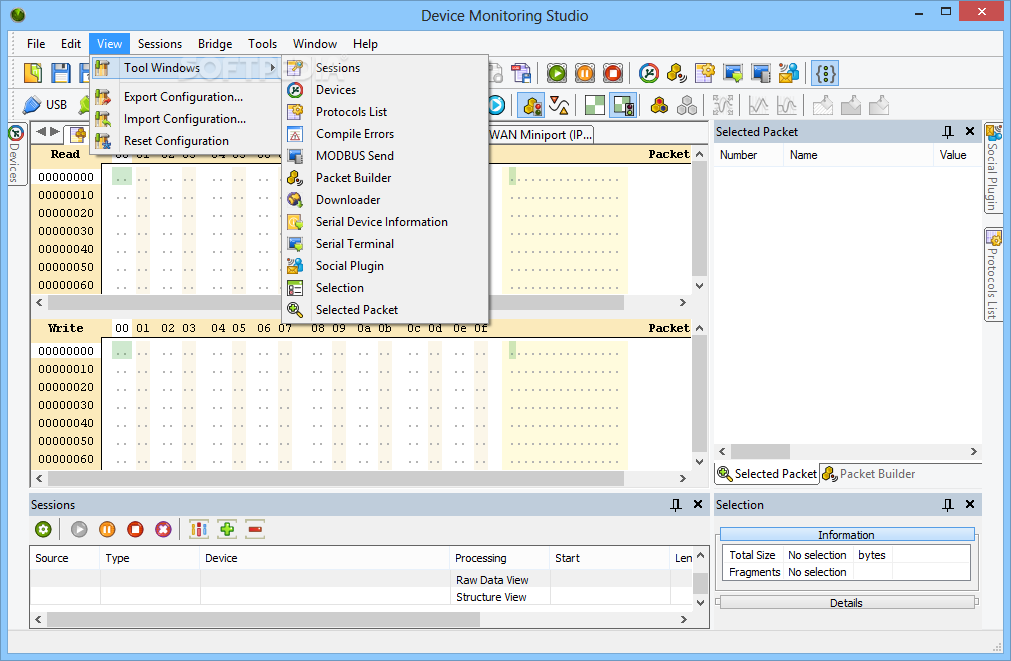Click the pink delete session icon
The height and width of the screenshot is (661, 1011).
pos(164,529)
